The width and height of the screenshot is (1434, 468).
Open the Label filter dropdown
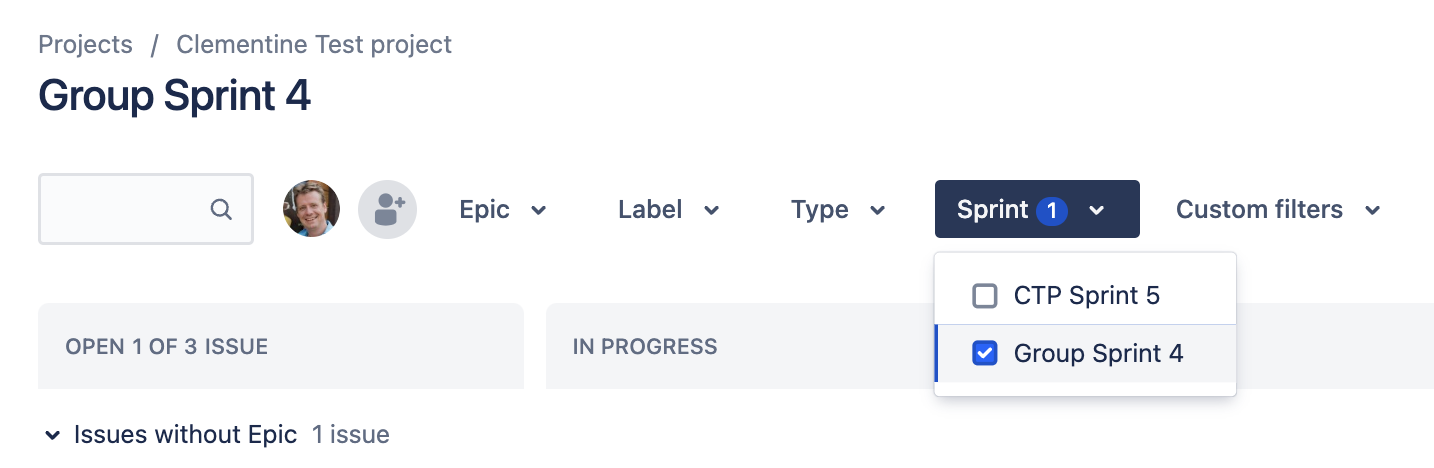pos(669,209)
